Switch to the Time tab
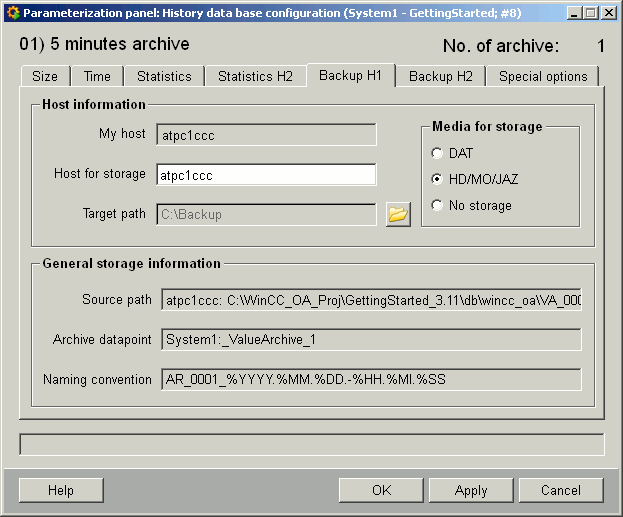This screenshot has height=517, width=623. (97, 76)
